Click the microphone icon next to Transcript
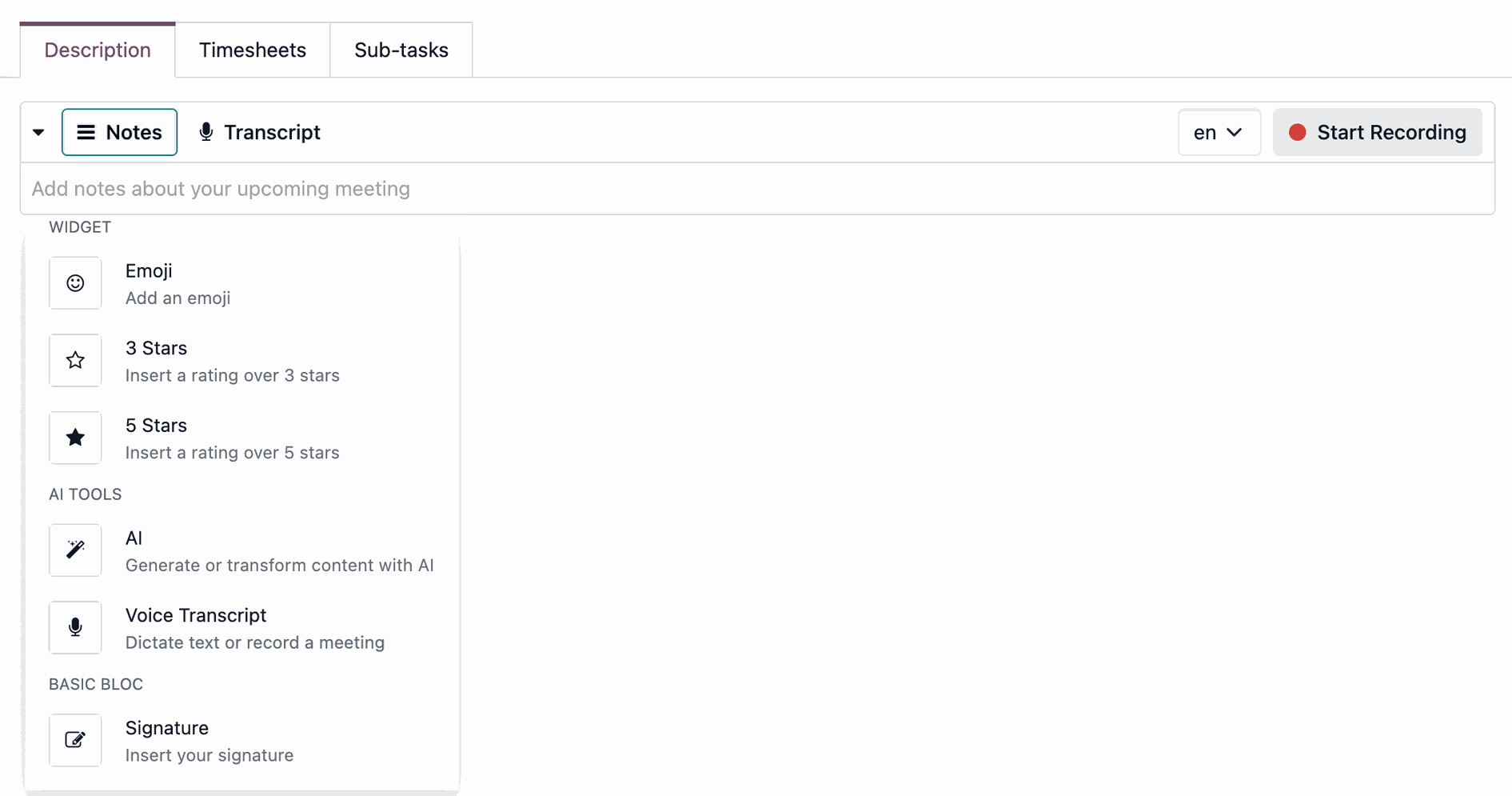 coord(205,131)
